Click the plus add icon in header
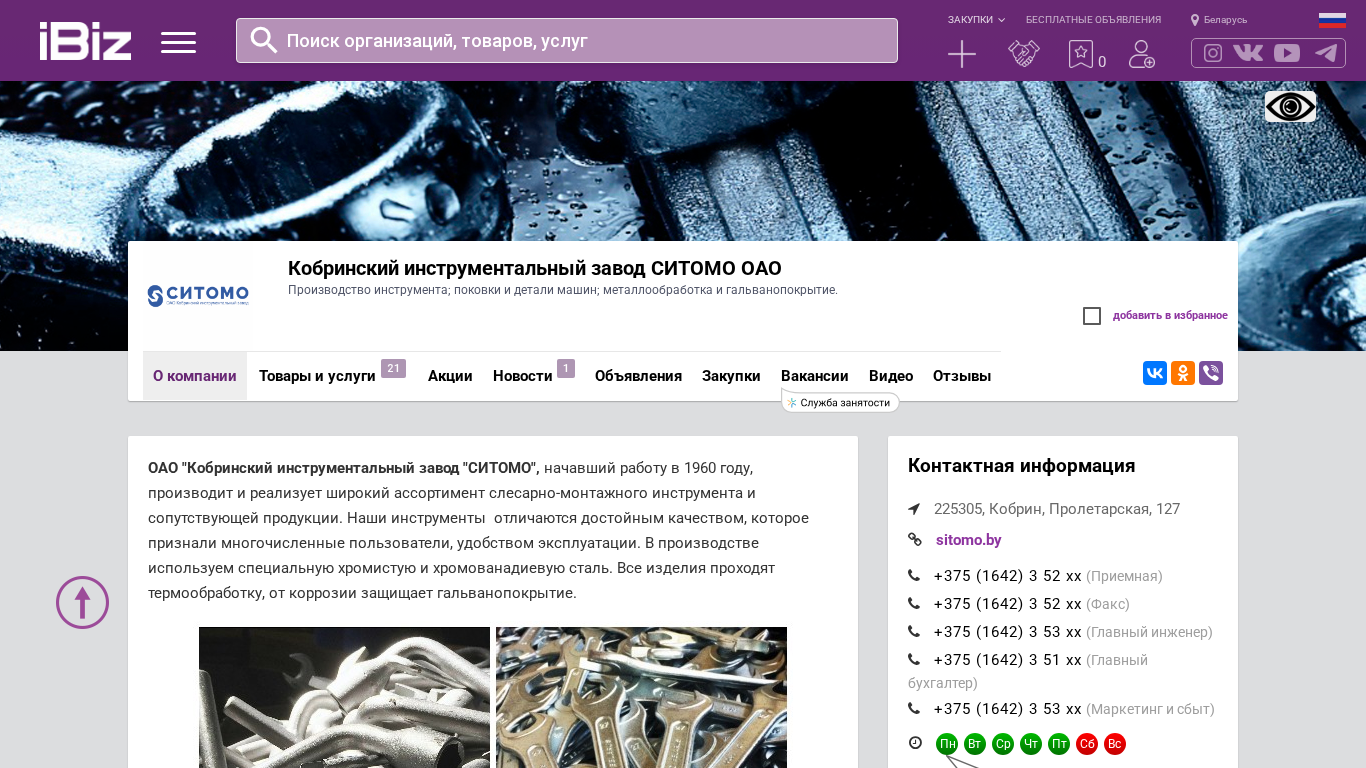 coord(961,54)
